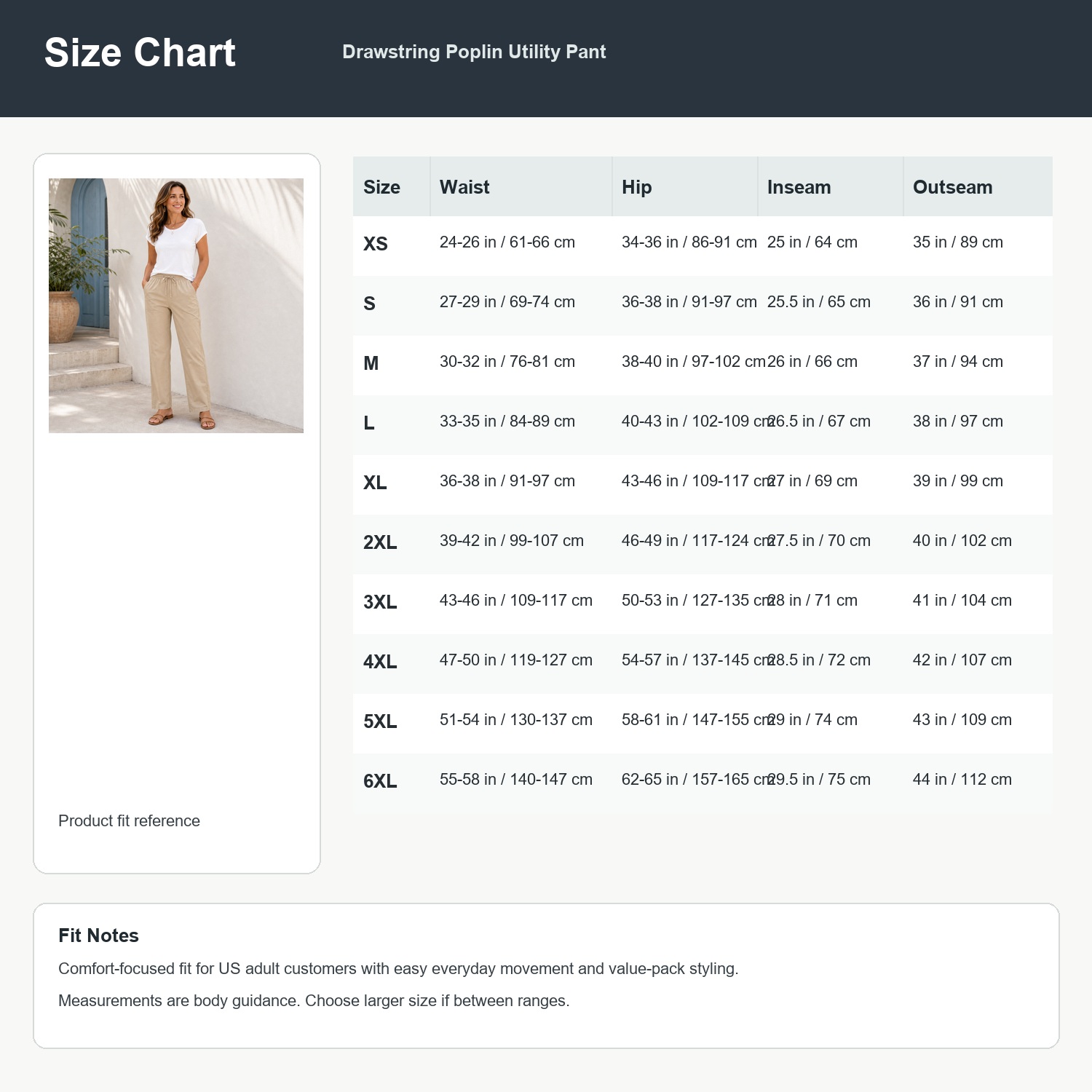Select the 2XL size row label
The height and width of the screenshot is (1092, 1092).
[380, 542]
